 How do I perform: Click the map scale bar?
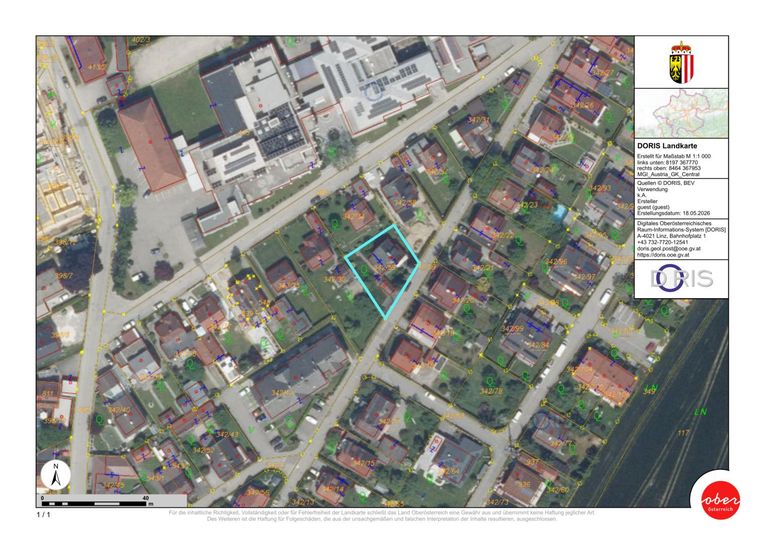point(96,501)
